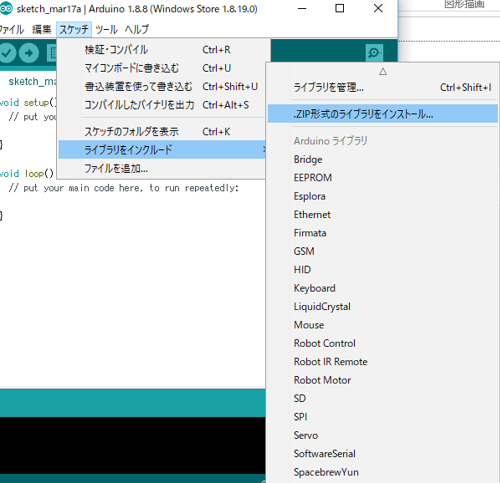500x483 pixels.
Task: Click the void setup() line in editor
Action: pyautogui.click(x=28, y=102)
